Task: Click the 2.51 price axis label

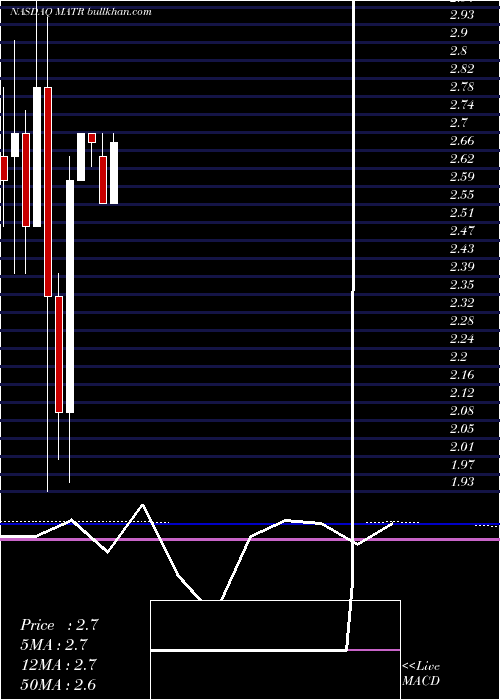Action: point(462,213)
